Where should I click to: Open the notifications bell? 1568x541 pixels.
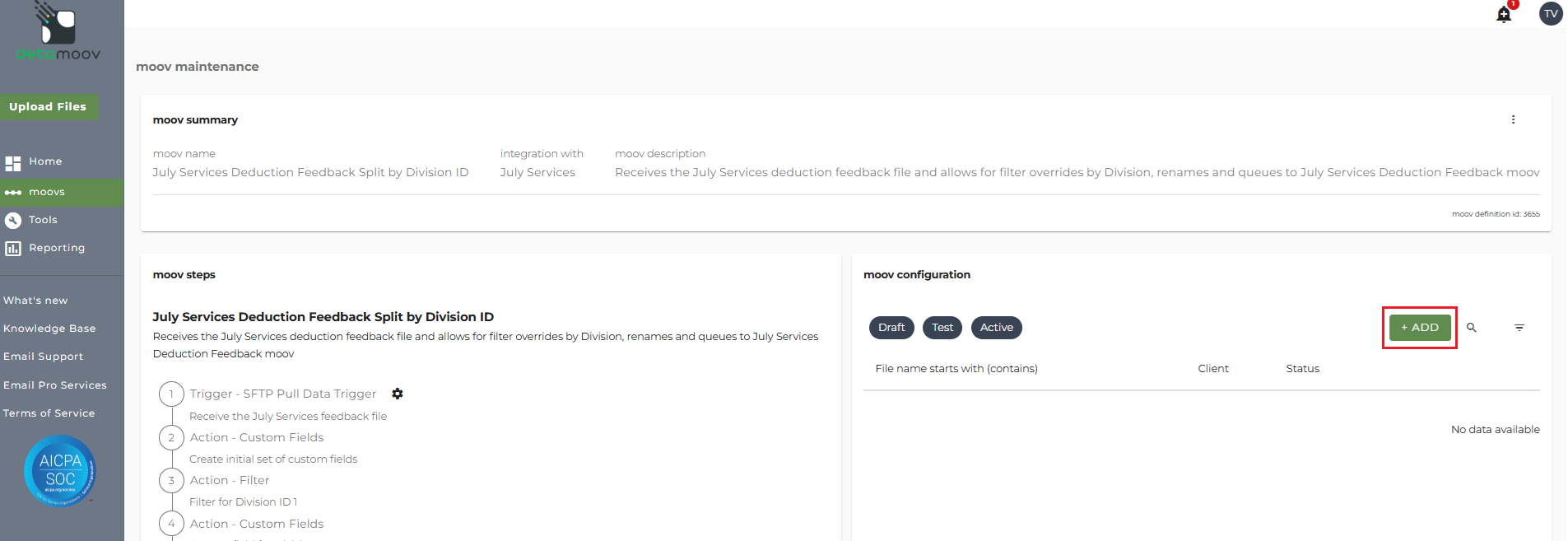click(1504, 14)
